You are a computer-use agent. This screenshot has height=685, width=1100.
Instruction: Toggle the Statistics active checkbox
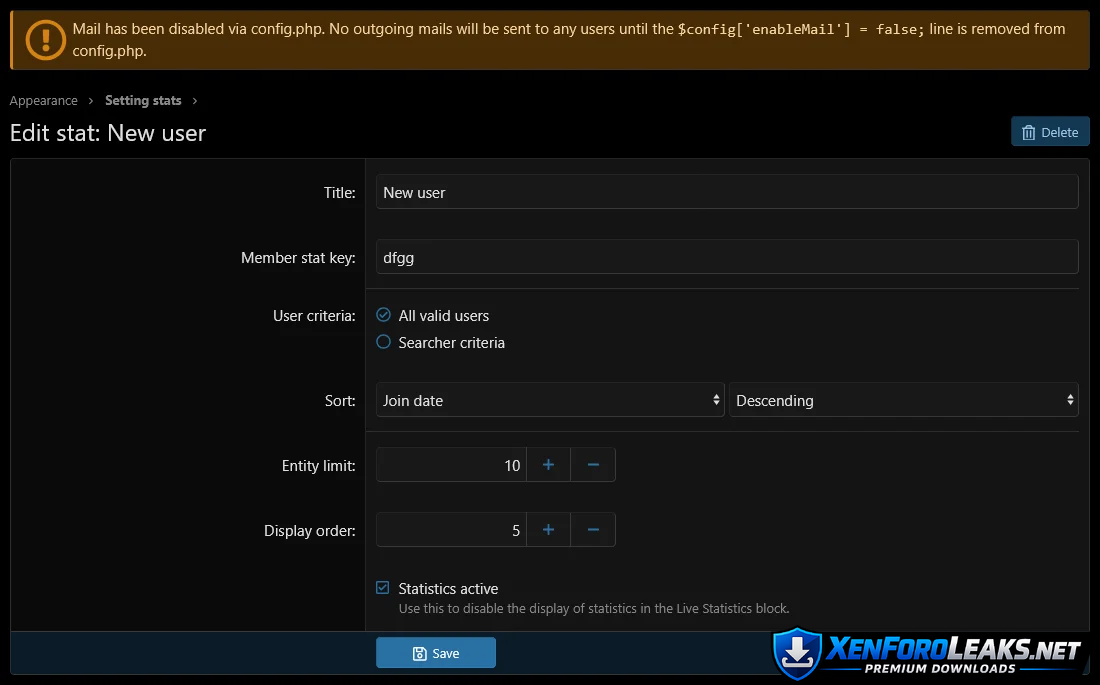click(383, 588)
